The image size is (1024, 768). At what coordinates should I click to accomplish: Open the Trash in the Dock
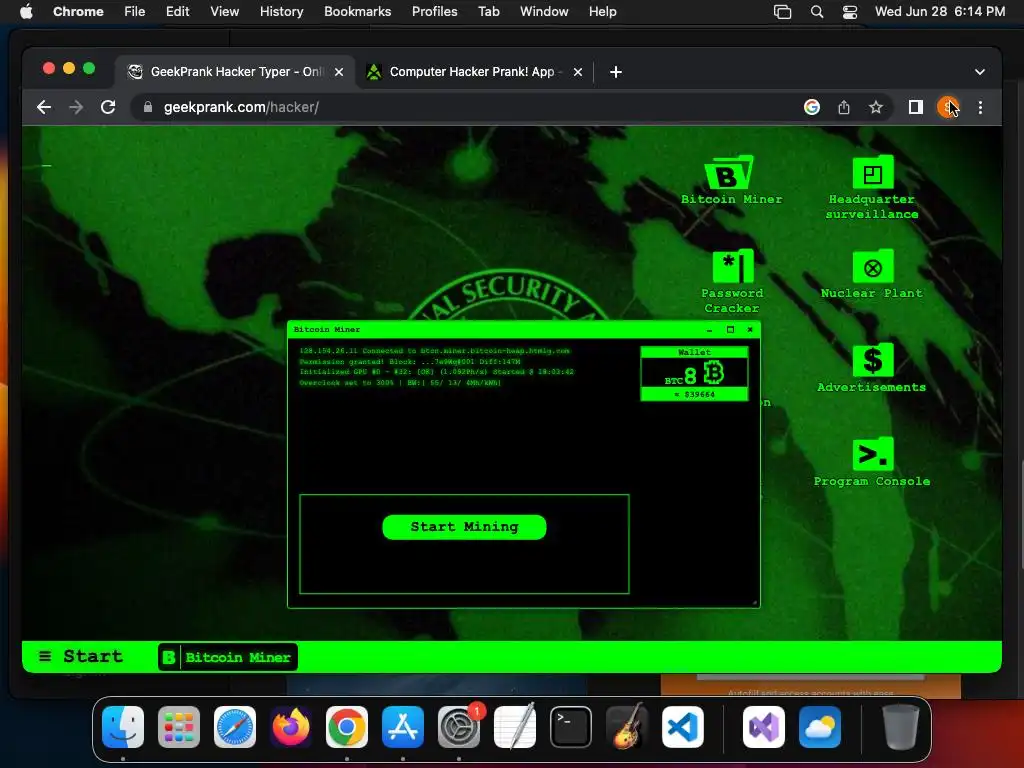[901, 727]
